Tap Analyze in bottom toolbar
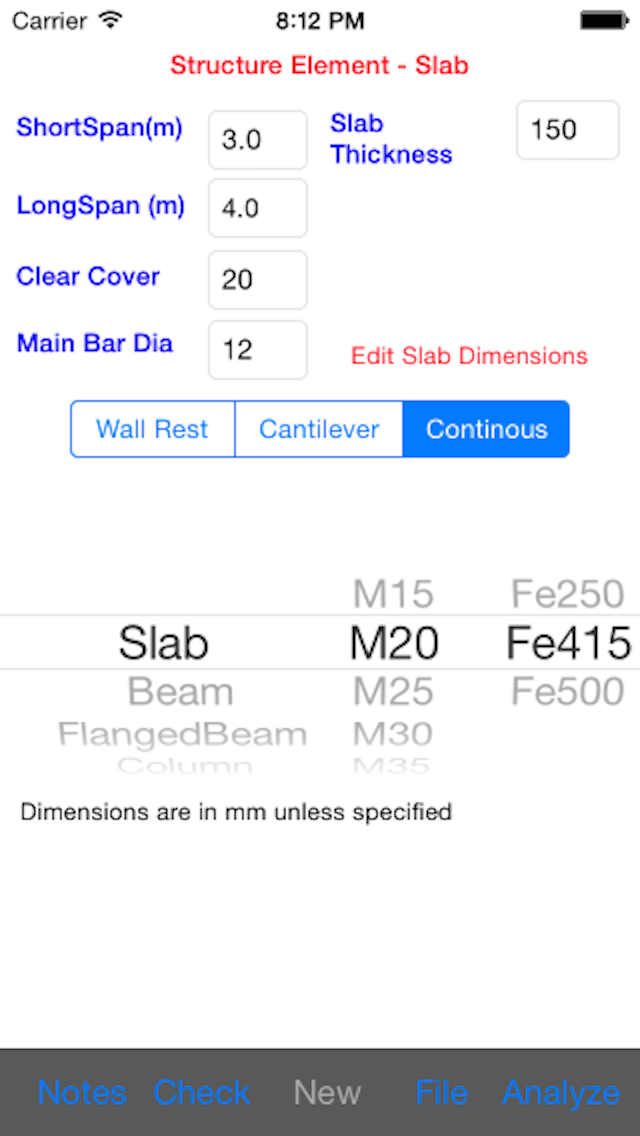This screenshot has height=1136, width=640. (560, 1092)
